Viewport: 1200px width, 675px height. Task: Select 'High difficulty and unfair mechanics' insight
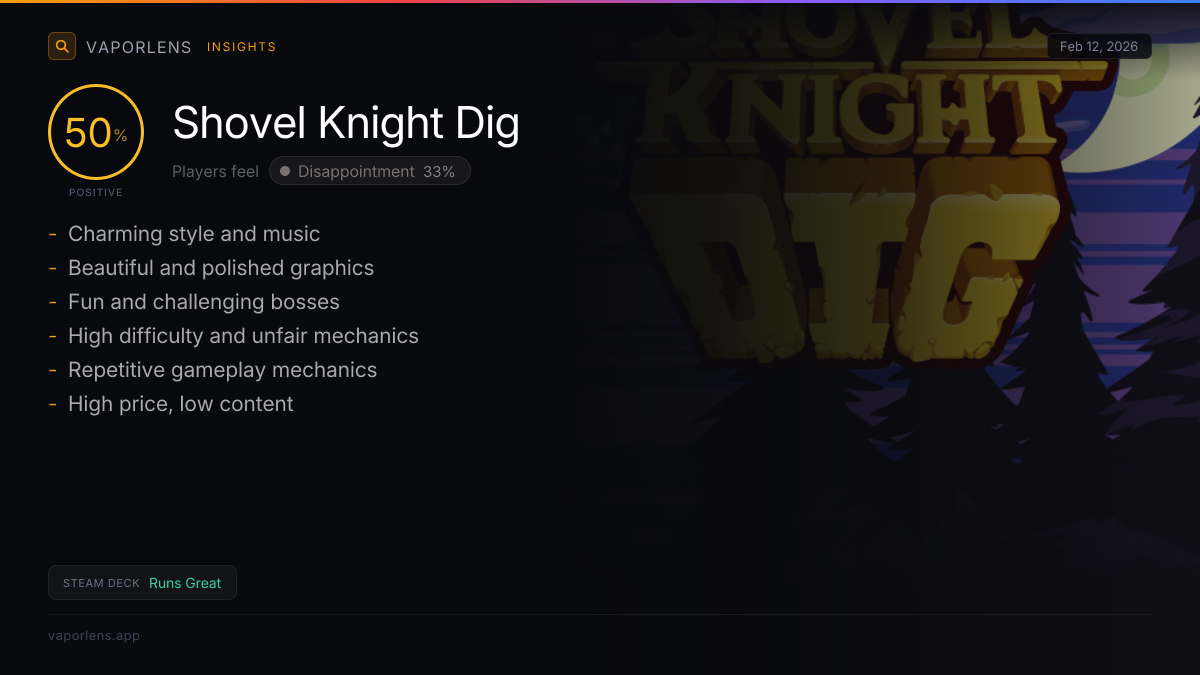[243, 336]
